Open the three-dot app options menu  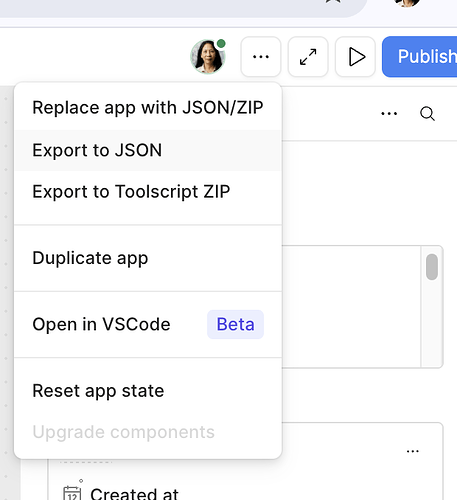(261, 57)
